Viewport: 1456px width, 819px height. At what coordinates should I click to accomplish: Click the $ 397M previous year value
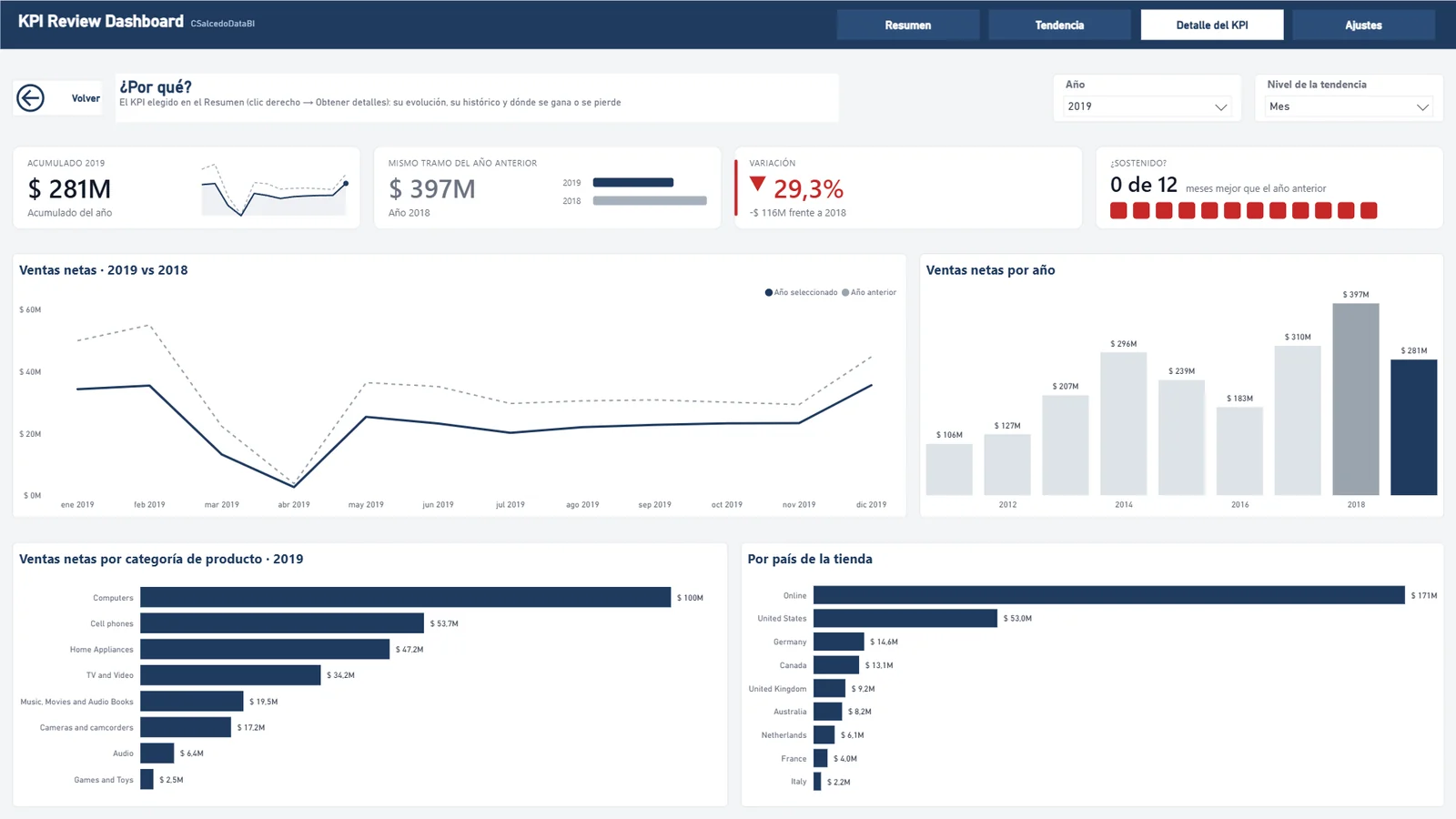(x=432, y=189)
